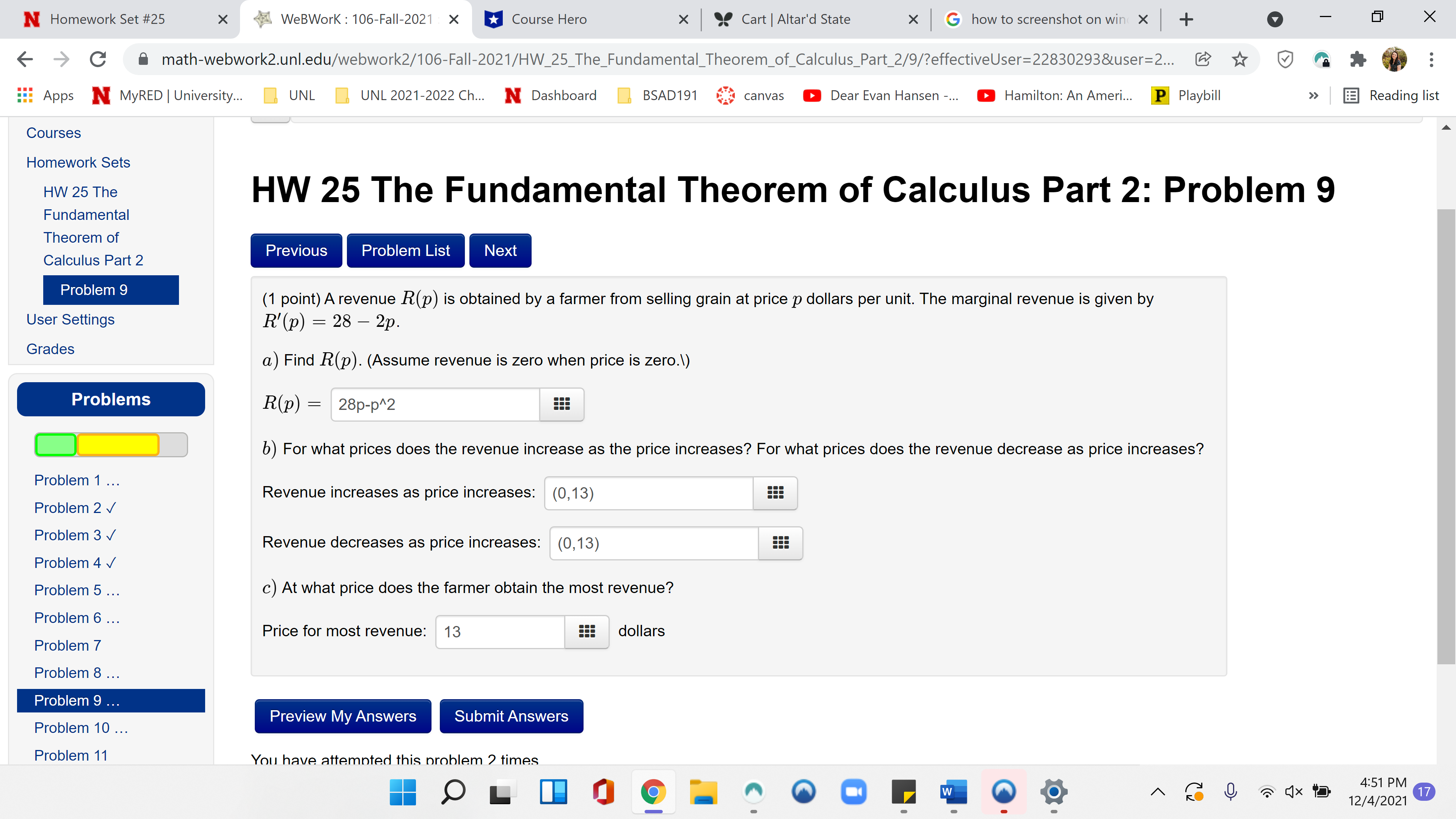
Task: Bookmark this page with the star icon
Action: point(1239,59)
